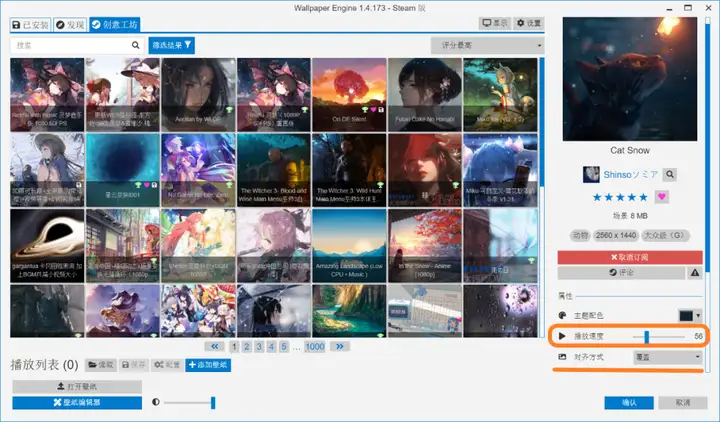Click the author avatar image
The width and height of the screenshot is (720, 422).
[x=591, y=174]
